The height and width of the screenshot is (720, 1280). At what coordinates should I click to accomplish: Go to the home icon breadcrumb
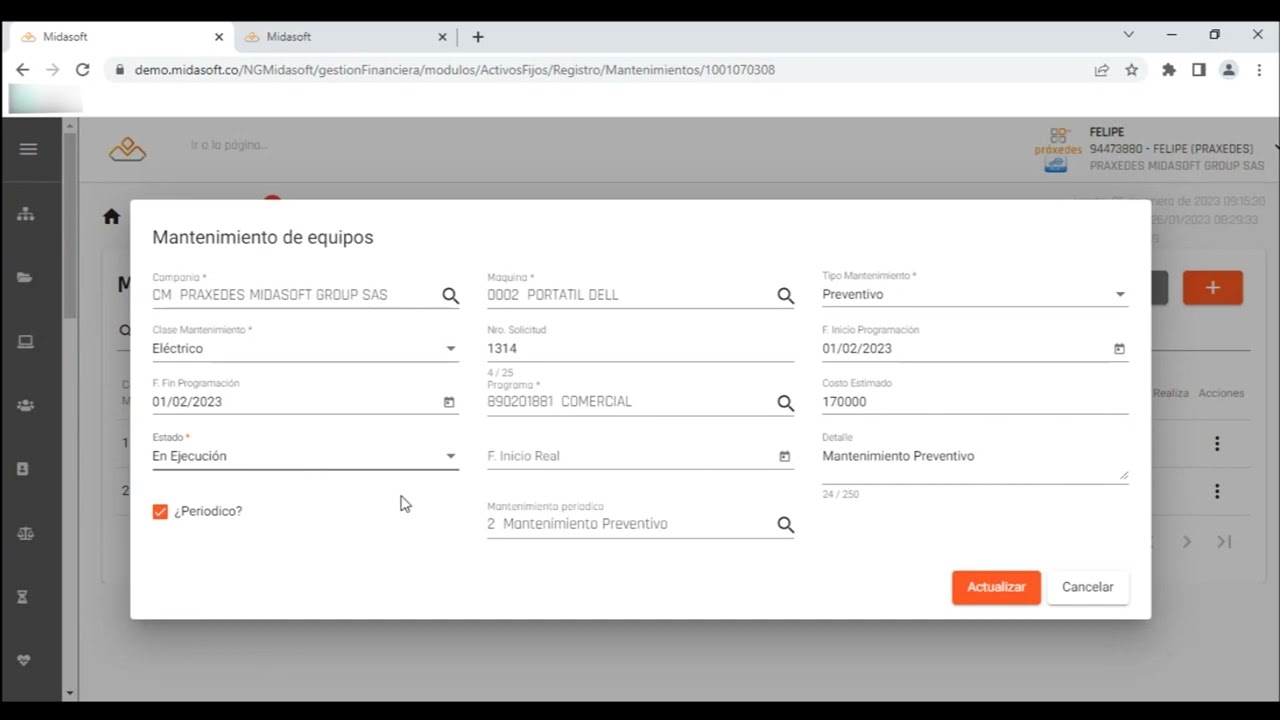[111, 217]
